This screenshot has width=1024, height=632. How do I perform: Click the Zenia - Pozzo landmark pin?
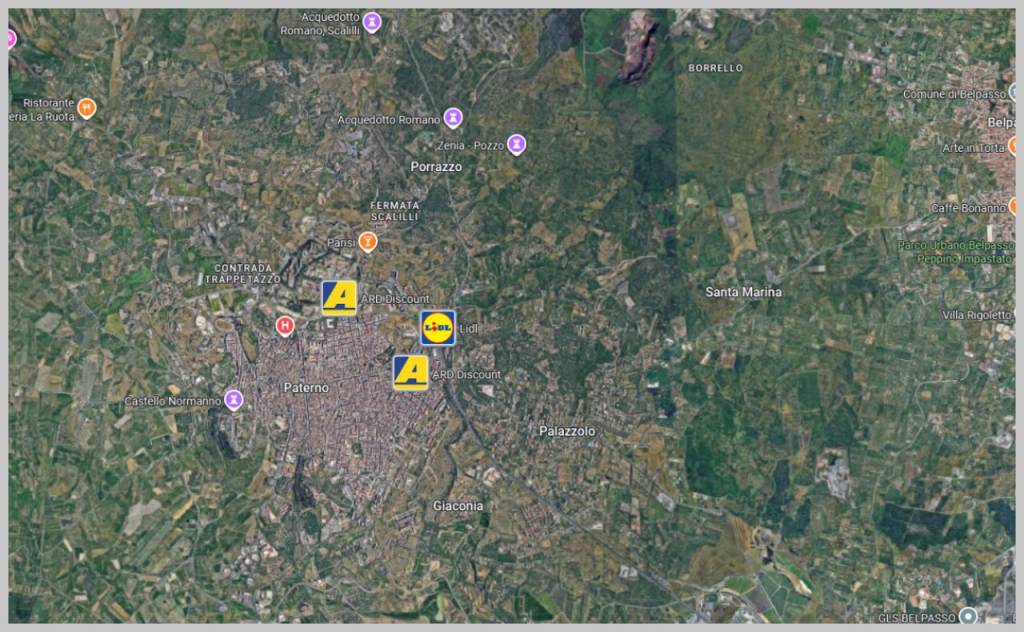(516, 145)
